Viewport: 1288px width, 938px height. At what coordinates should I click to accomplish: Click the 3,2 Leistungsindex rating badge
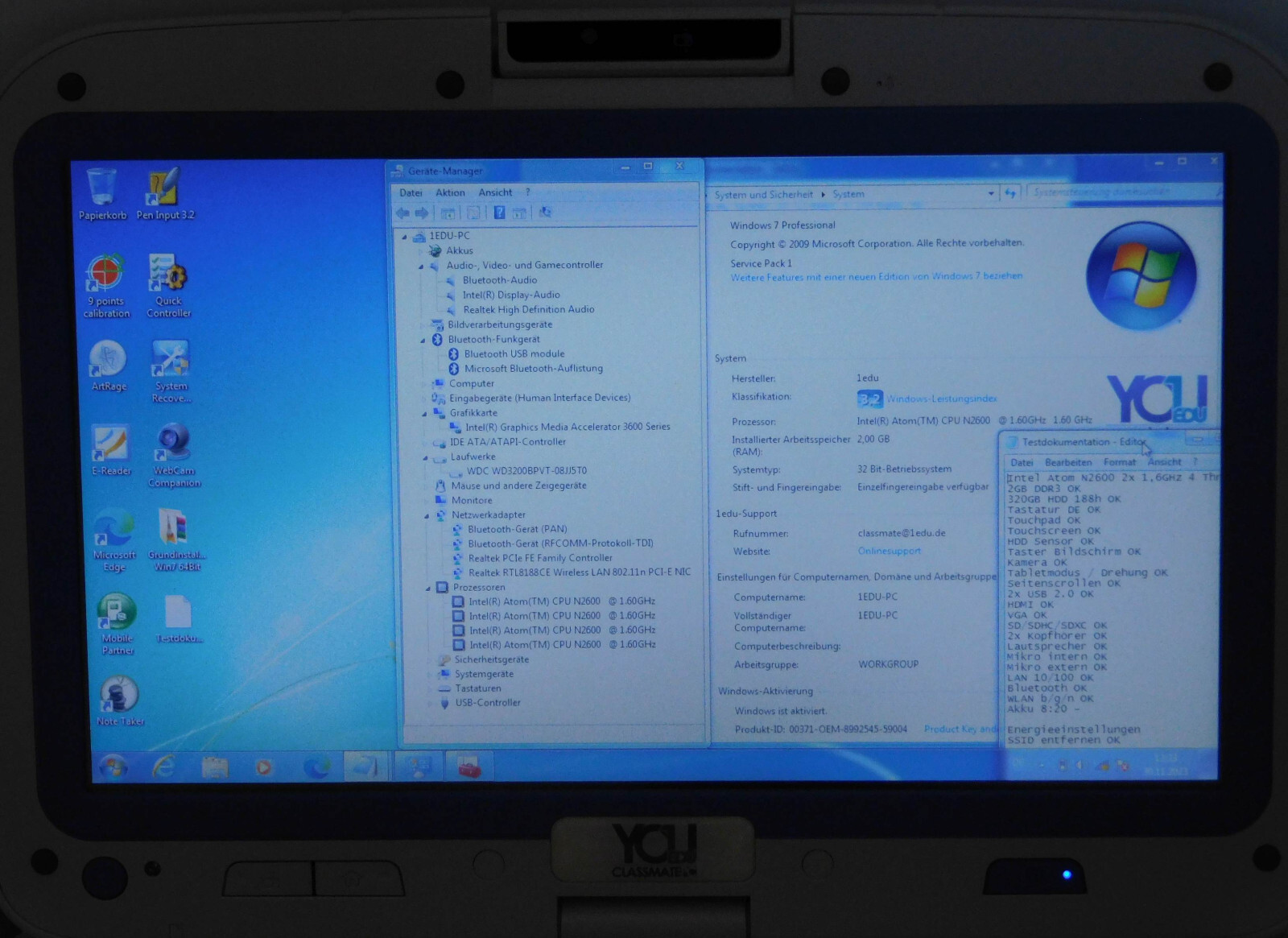point(869,399)
